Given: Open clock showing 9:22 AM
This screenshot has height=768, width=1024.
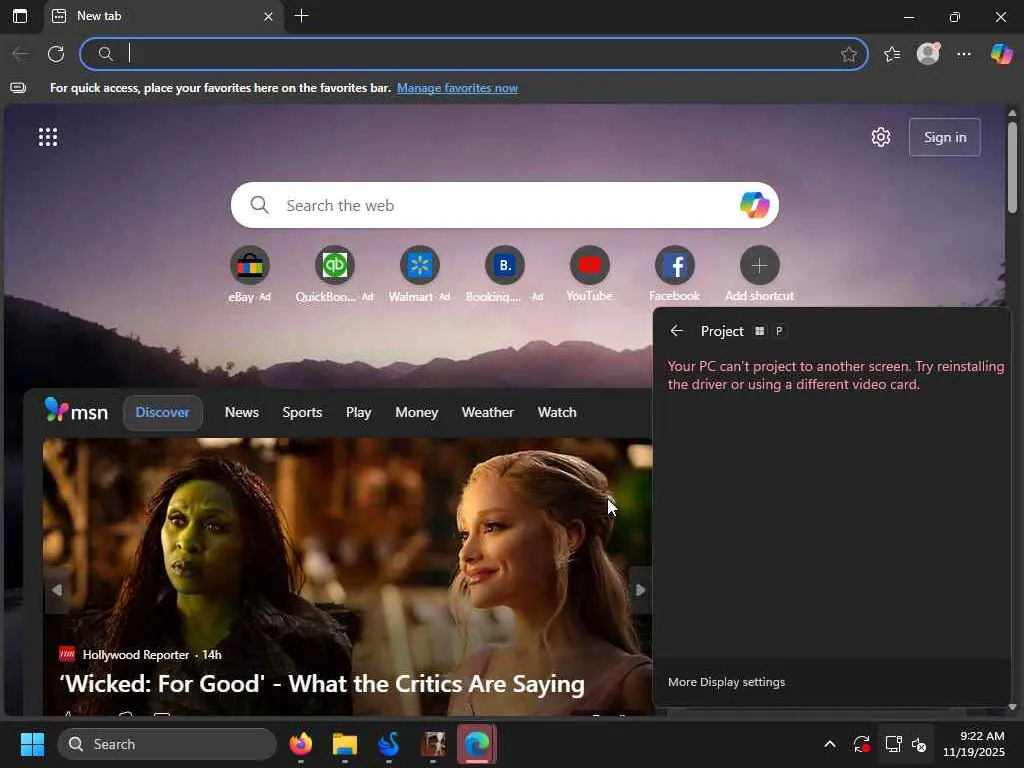Looking at the screenshot, I should coord(973,744).
